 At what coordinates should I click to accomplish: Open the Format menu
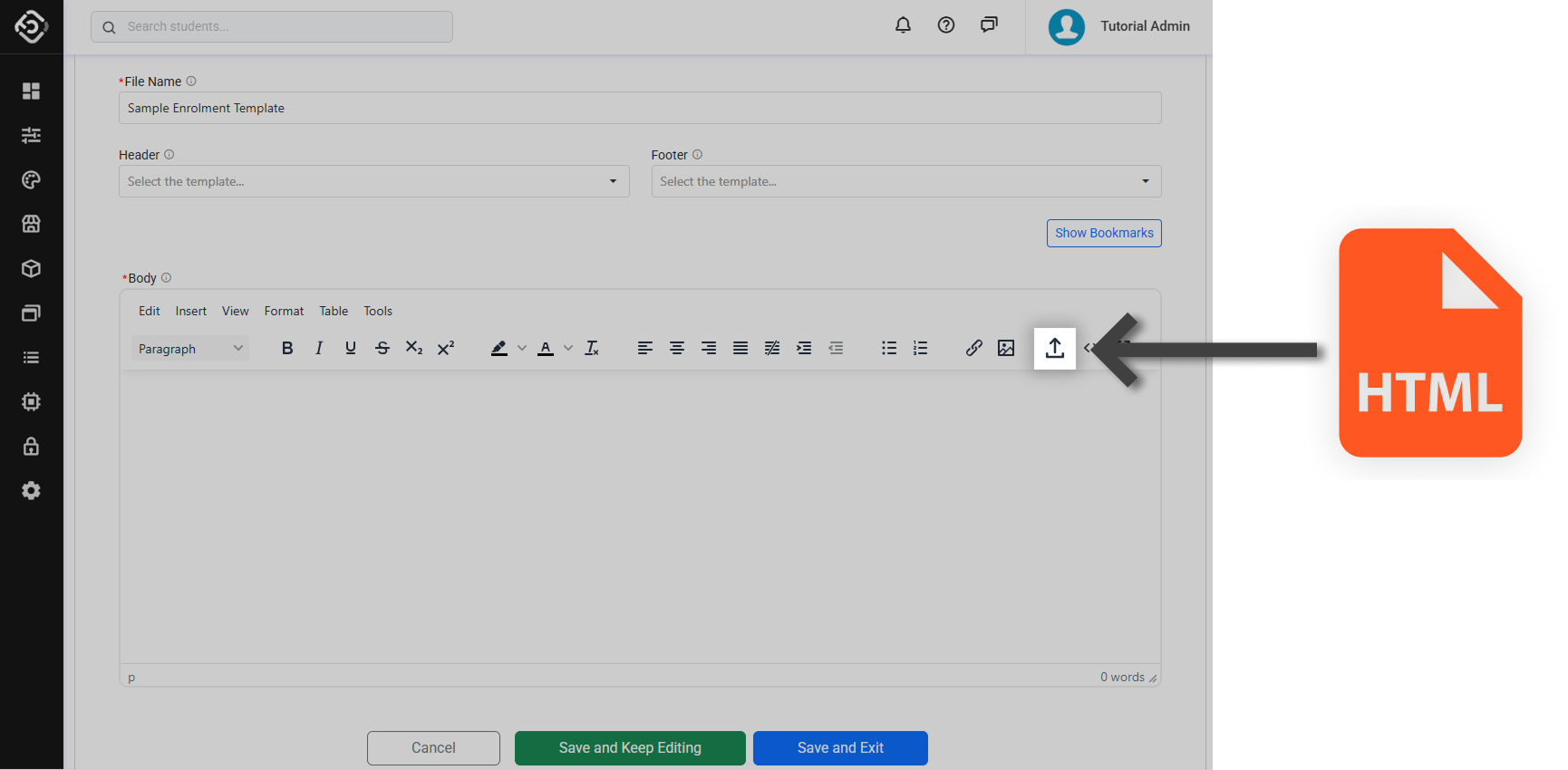[284, 311]
